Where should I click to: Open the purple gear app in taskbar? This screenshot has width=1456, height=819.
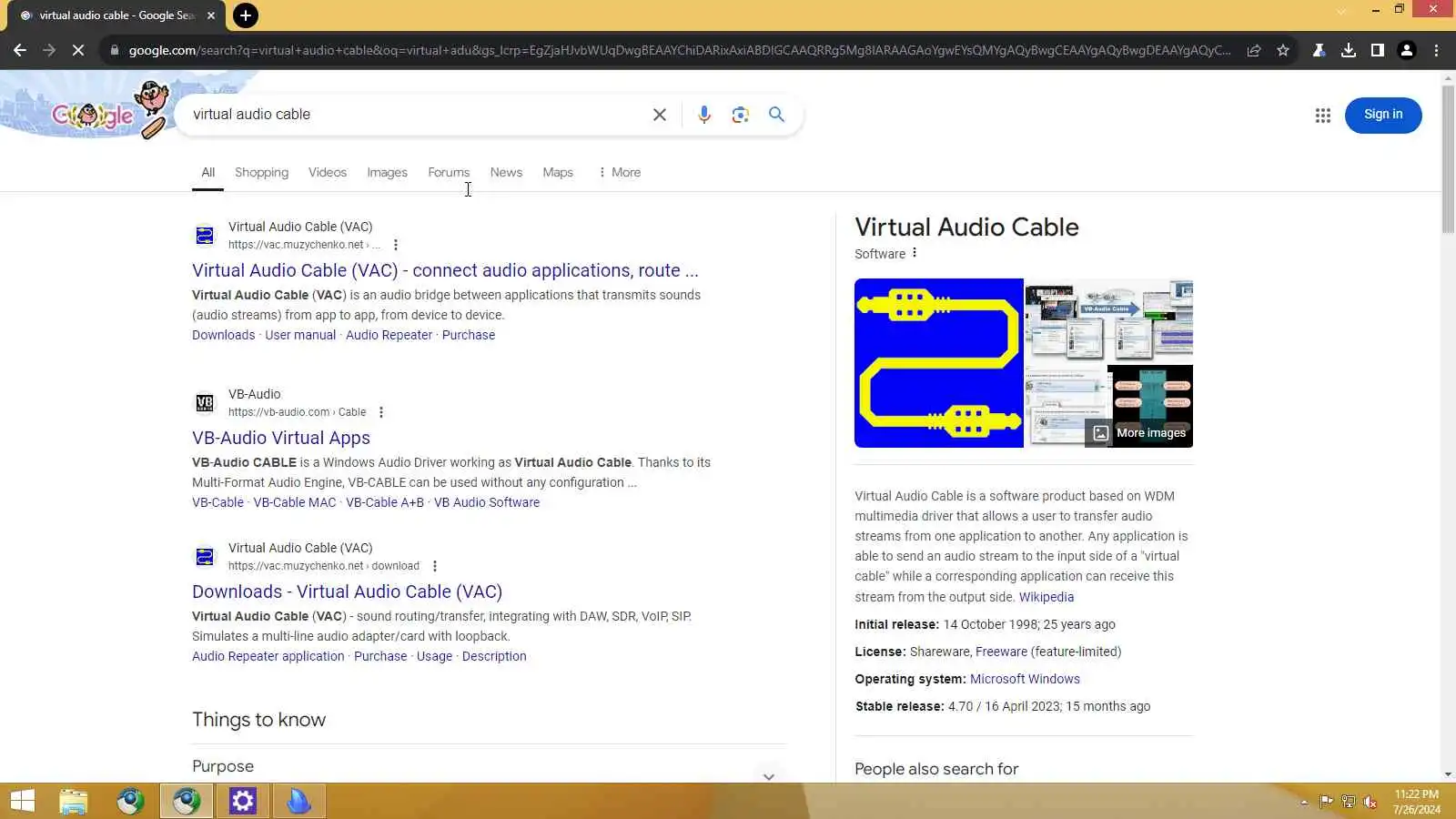tap(243, 801)
